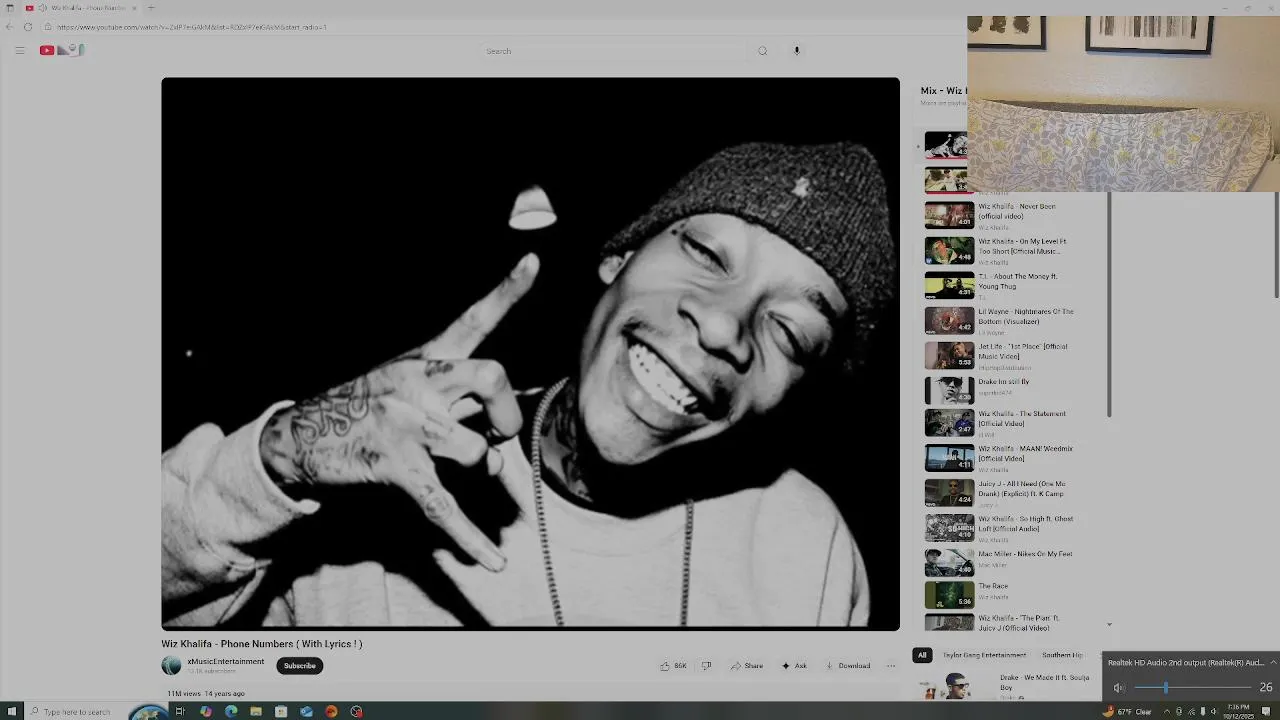This screenshot has height=720, width=1280.
Task: Like the video with thumbs up
Action: coord(673,666)
